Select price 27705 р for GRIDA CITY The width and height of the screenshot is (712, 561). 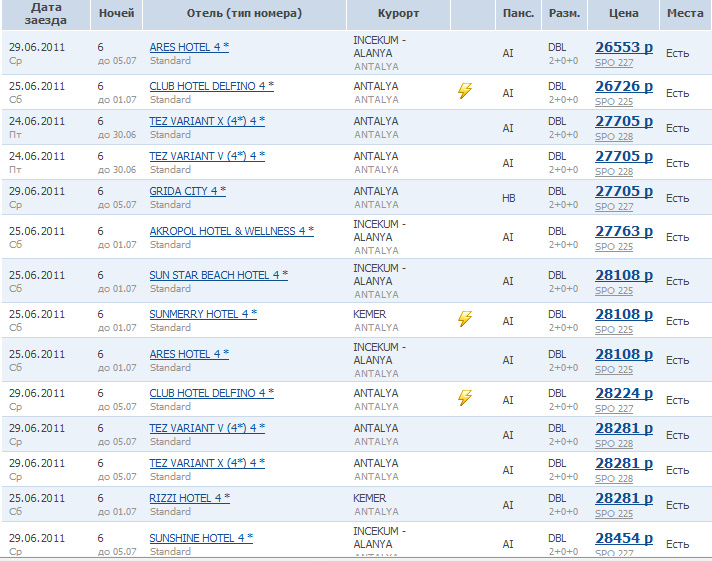tap(624, 191)
